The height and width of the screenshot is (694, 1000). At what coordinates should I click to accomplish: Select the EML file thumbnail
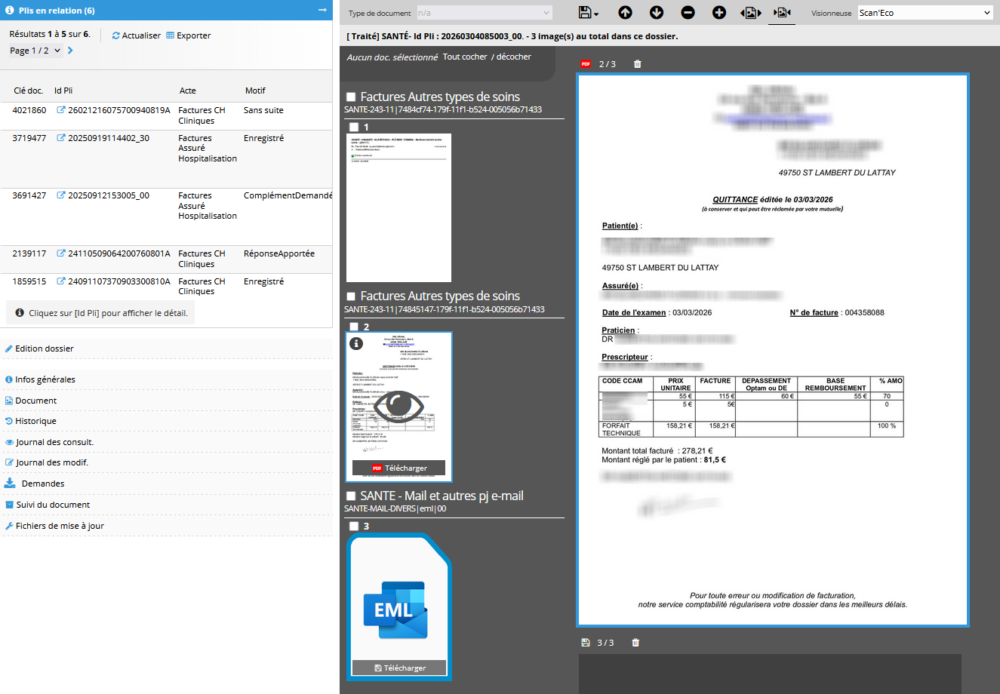click(399, 600)
